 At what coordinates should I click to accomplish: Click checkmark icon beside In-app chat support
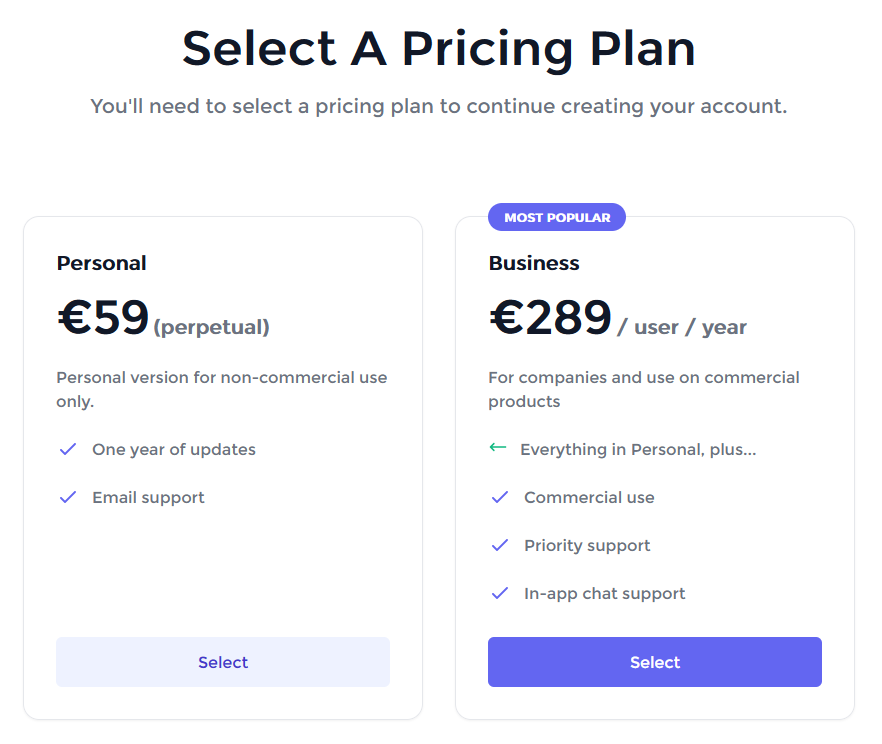[x=500, y=593]
